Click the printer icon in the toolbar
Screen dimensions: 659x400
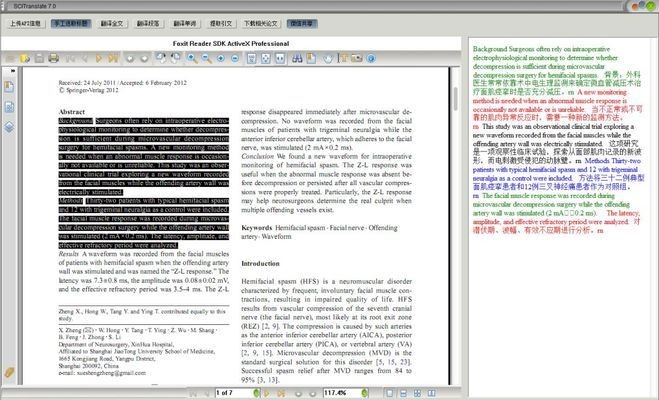coord(53,59)
